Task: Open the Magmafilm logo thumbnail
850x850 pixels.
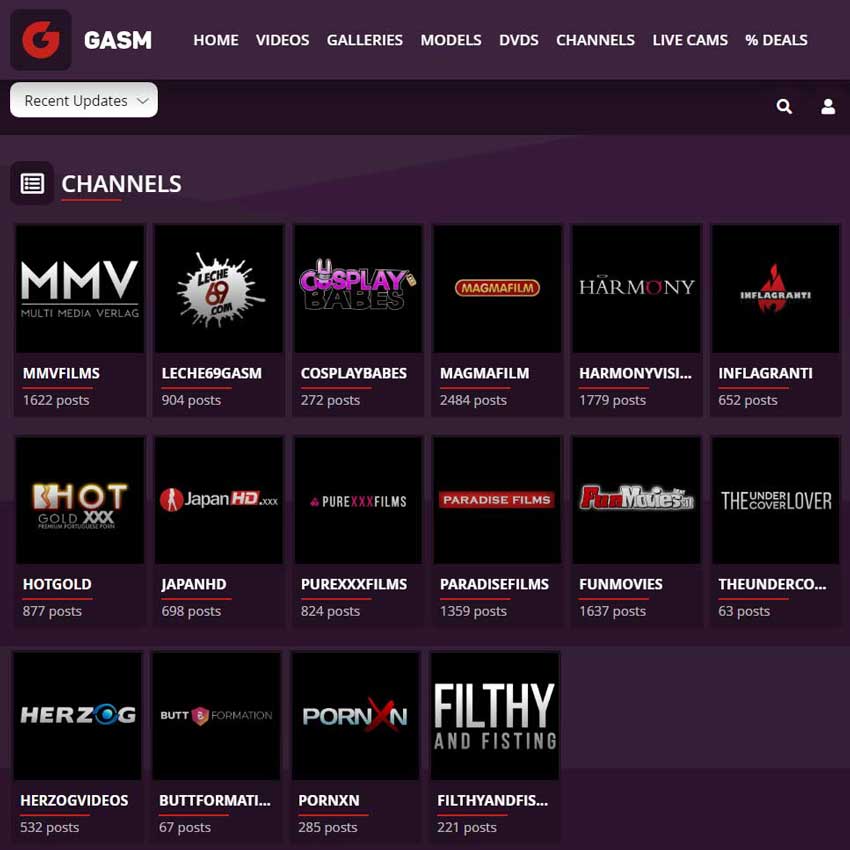Action: [x=497, y=289]
